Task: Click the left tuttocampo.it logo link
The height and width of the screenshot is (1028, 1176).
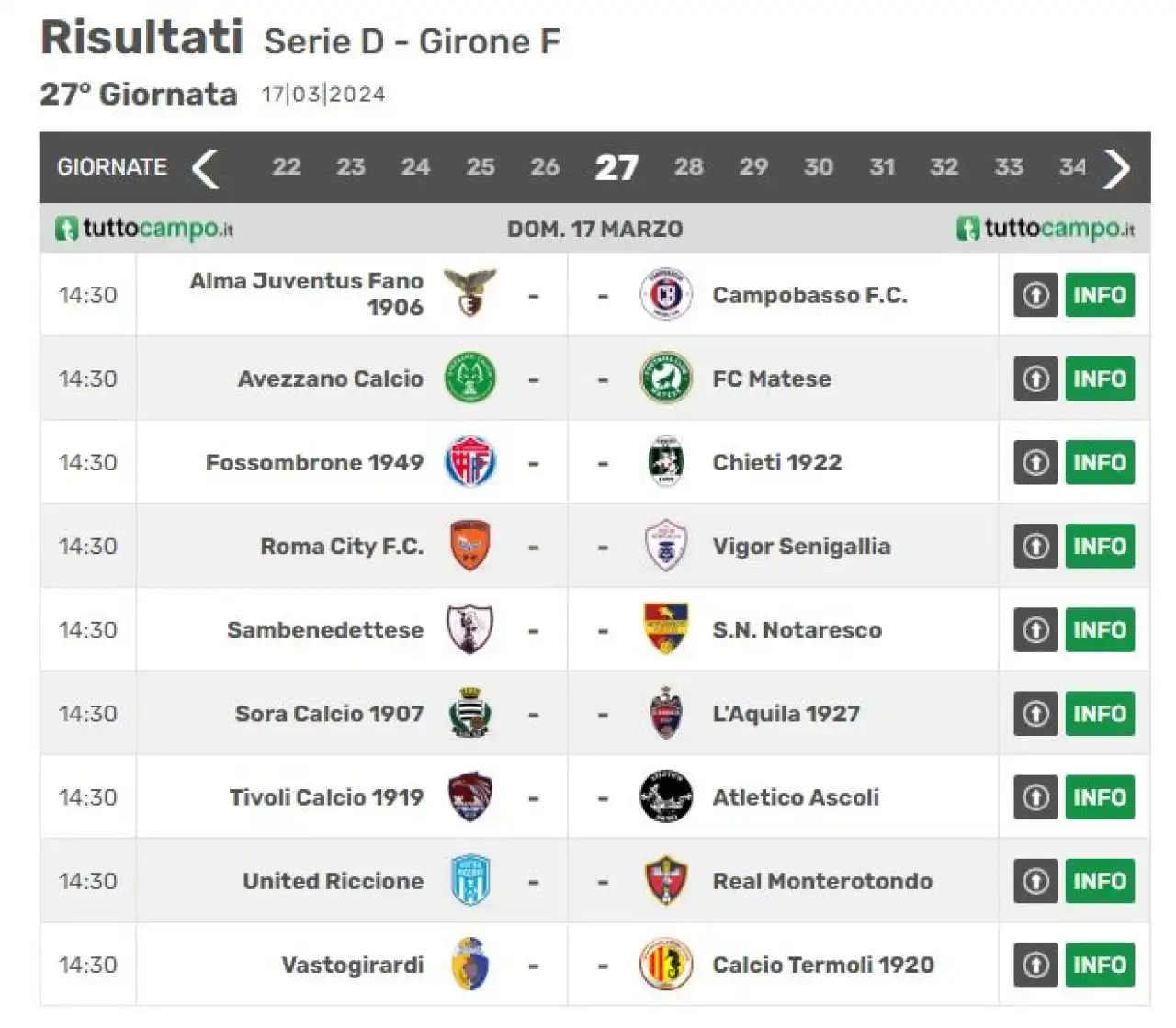Action: coord(144,228)
